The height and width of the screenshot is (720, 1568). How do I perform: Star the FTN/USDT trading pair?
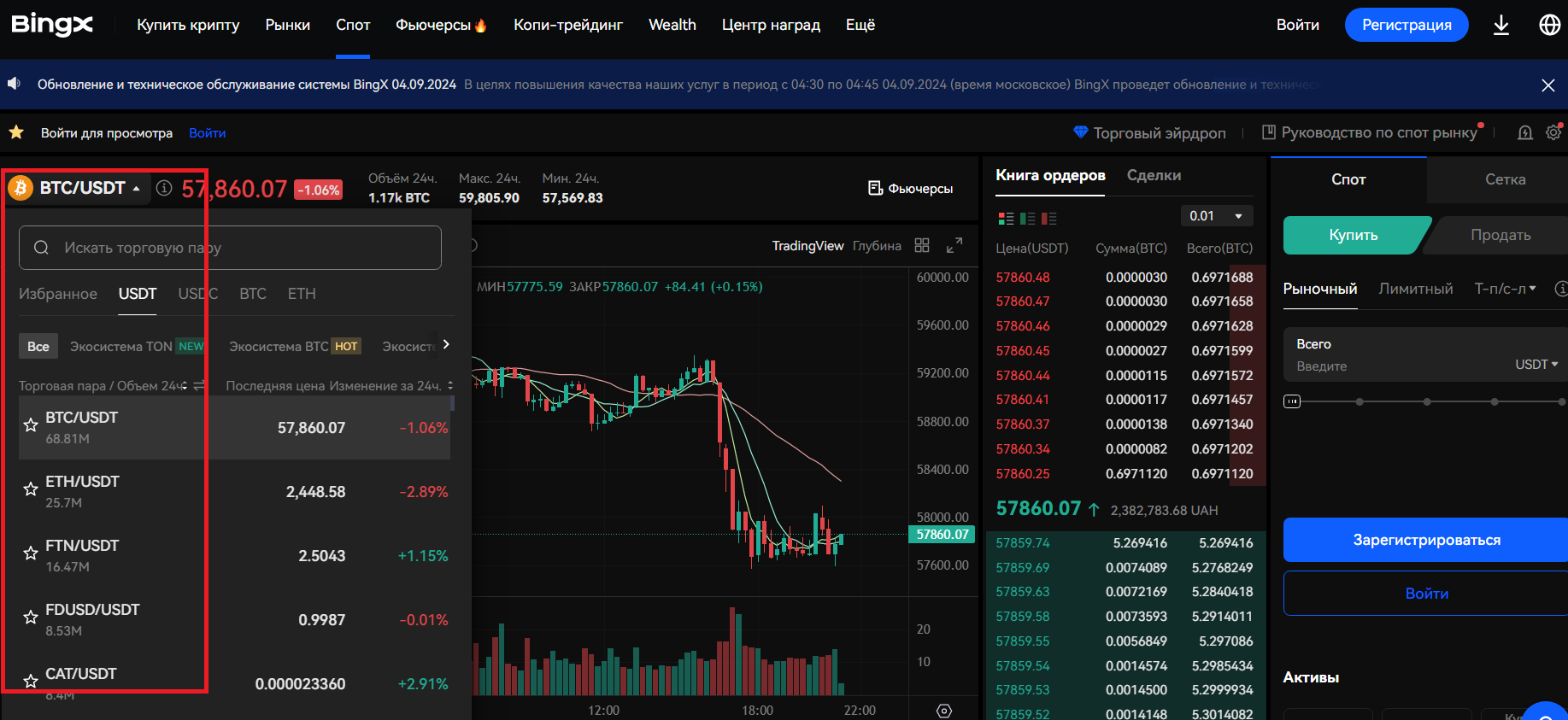click(x=31, y=553)
